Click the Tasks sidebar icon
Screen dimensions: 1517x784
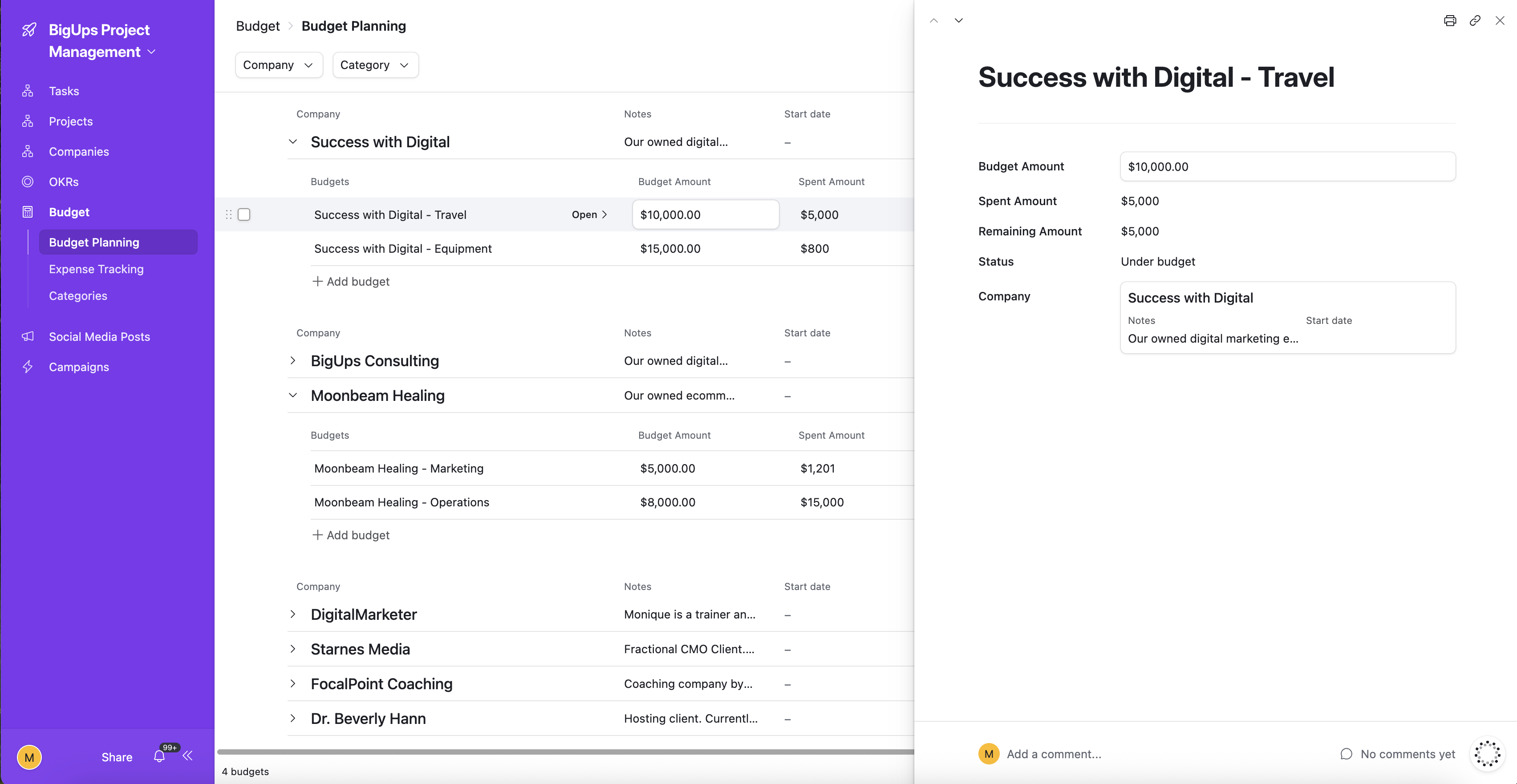[28, 91]
